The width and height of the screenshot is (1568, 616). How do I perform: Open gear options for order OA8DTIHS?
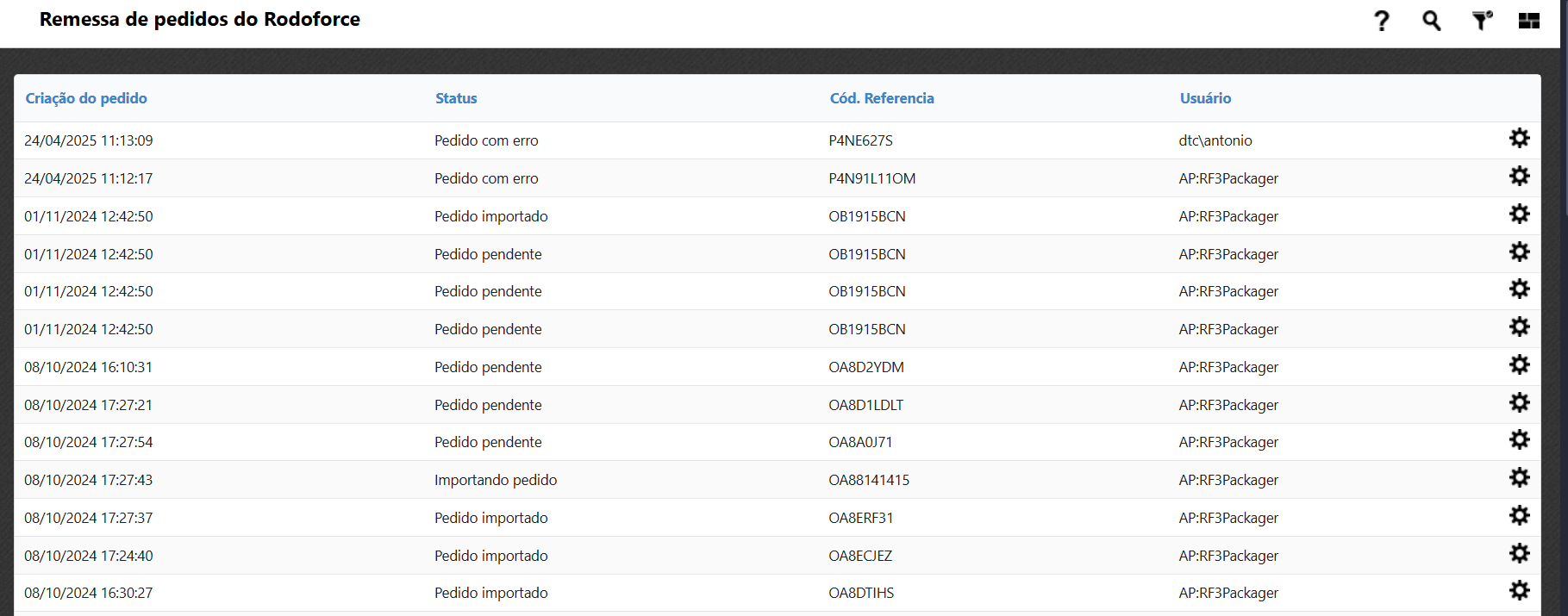(1519, 591)
